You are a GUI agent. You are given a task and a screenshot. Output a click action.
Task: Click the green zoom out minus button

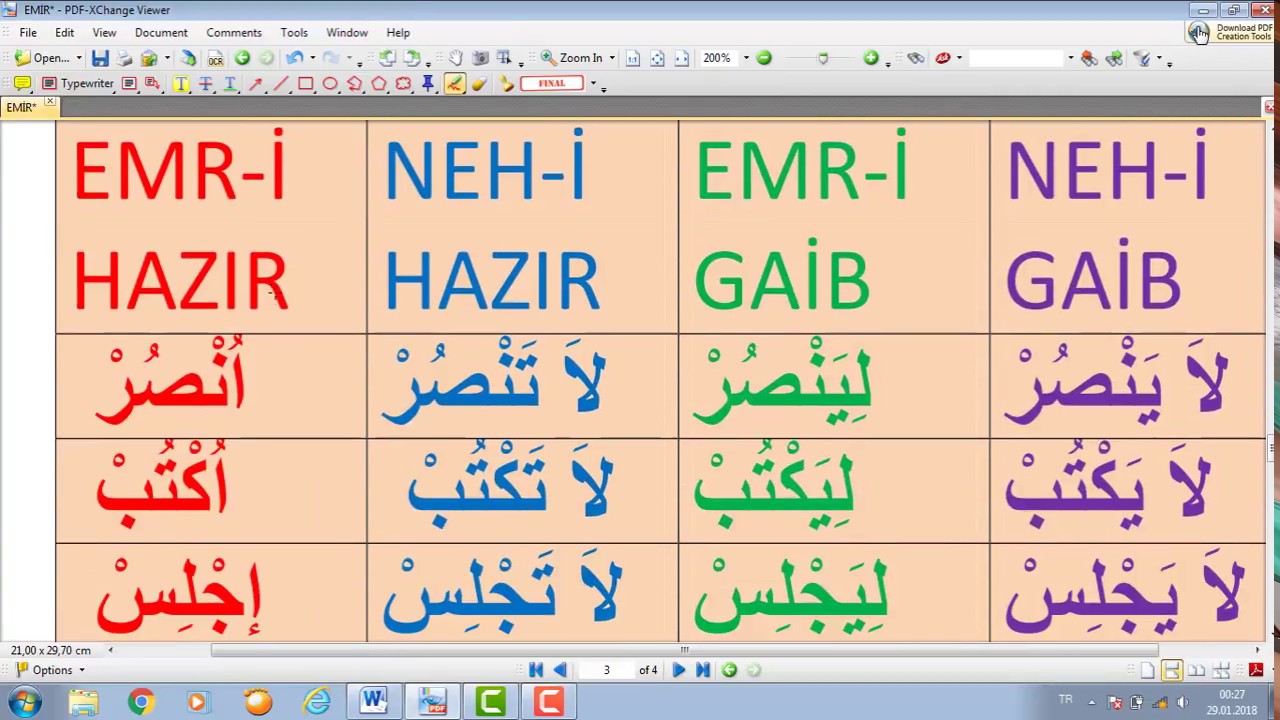(x=764, y=58)
